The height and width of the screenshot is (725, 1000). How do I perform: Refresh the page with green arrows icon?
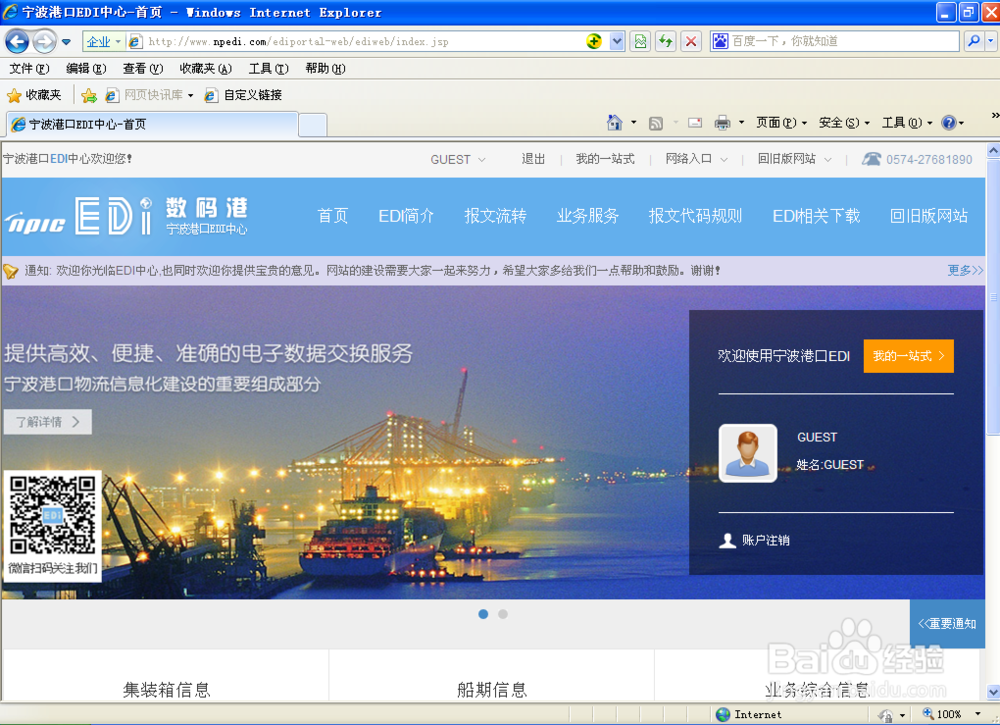pos(666,41)
